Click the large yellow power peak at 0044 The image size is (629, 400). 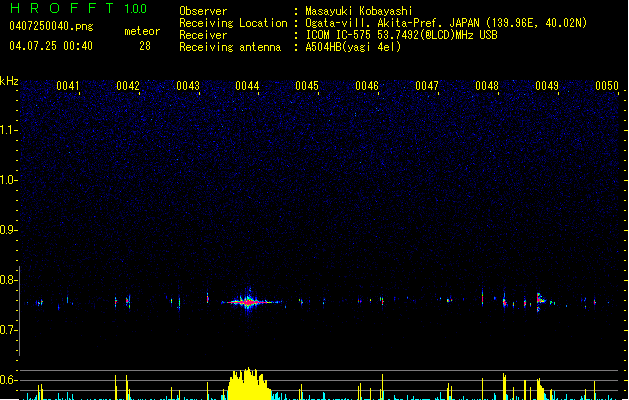click(x=249, y=384)
